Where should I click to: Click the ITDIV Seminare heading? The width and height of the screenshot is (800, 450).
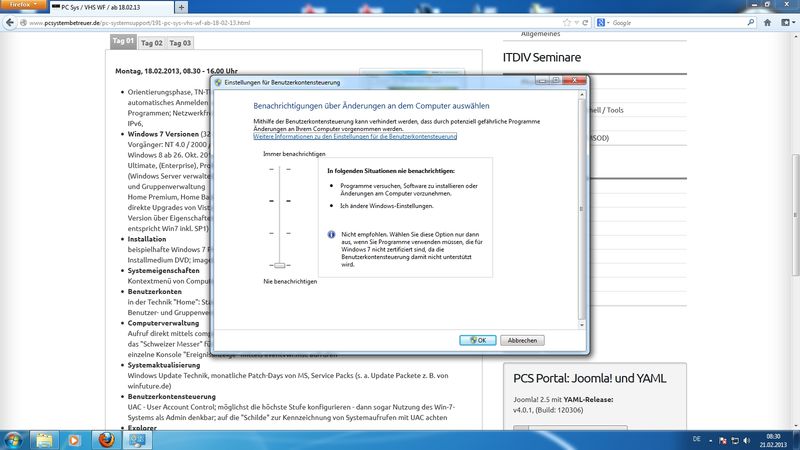542,57
